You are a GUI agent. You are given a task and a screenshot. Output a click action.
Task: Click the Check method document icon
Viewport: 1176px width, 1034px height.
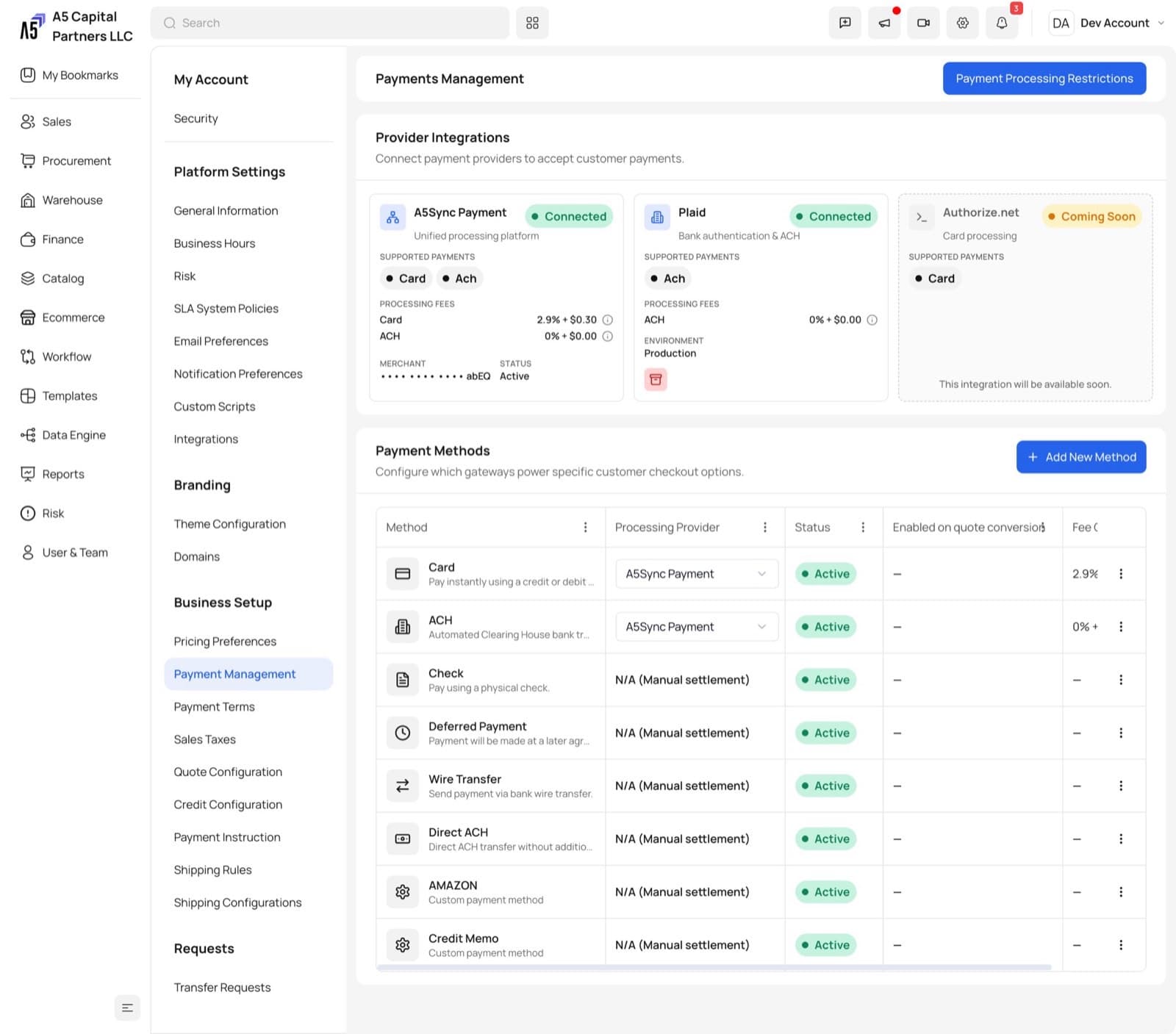[x=402, y=680]
